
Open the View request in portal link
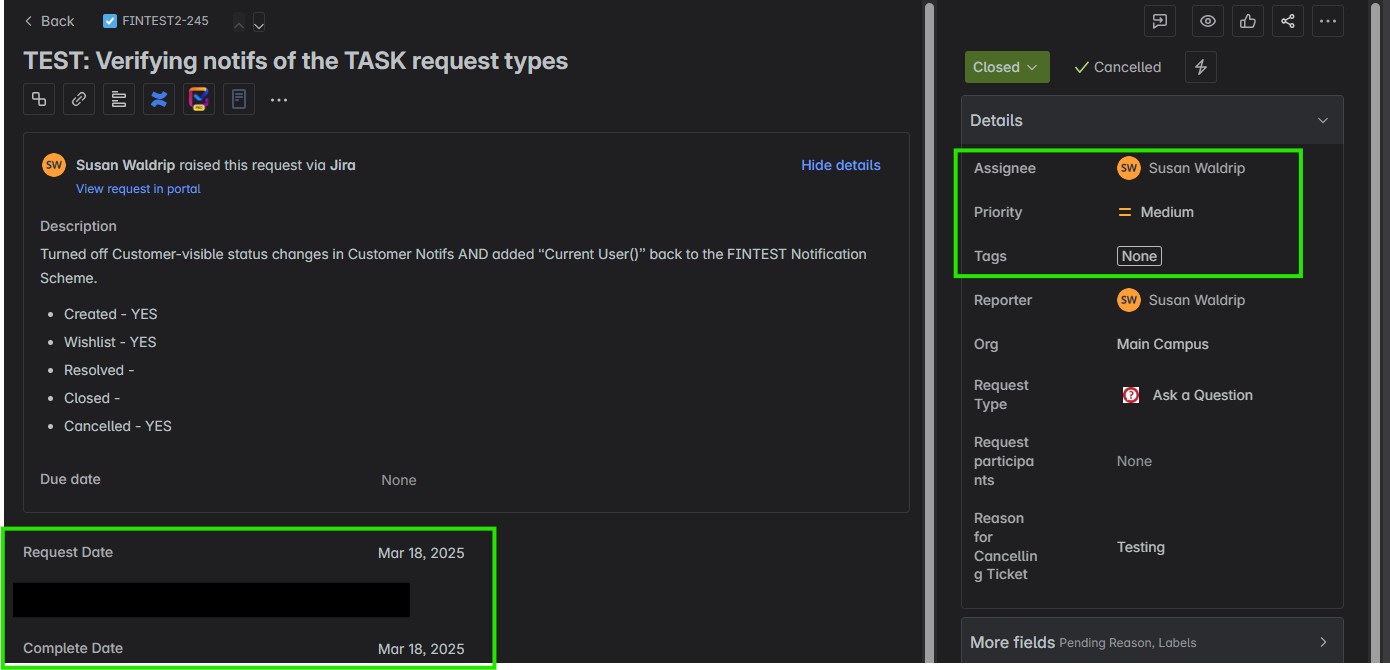coord(138,189)
